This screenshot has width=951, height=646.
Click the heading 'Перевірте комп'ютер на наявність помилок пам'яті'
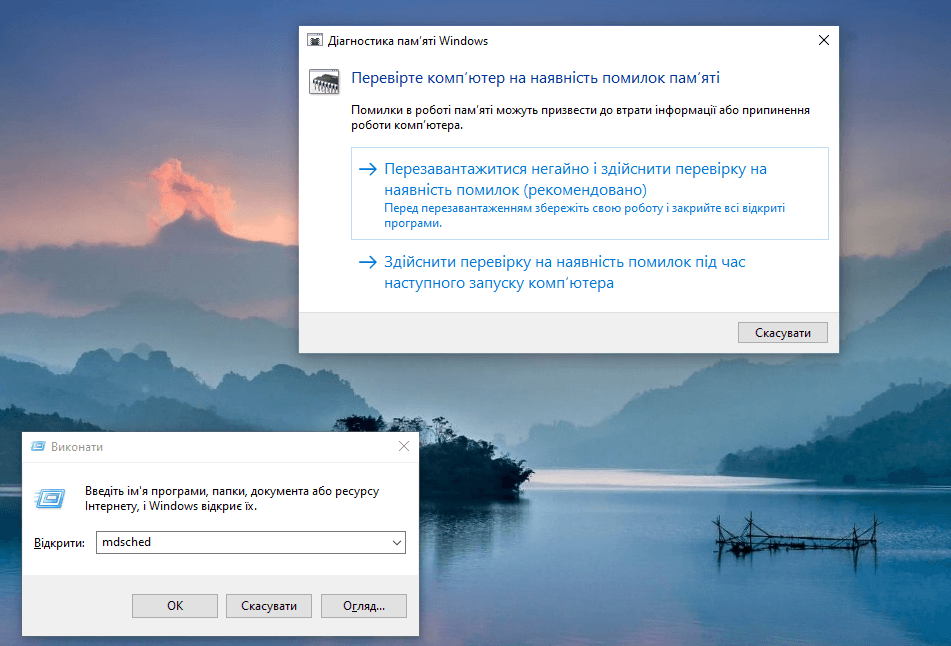pyautogui.click(x=536, y=78)
